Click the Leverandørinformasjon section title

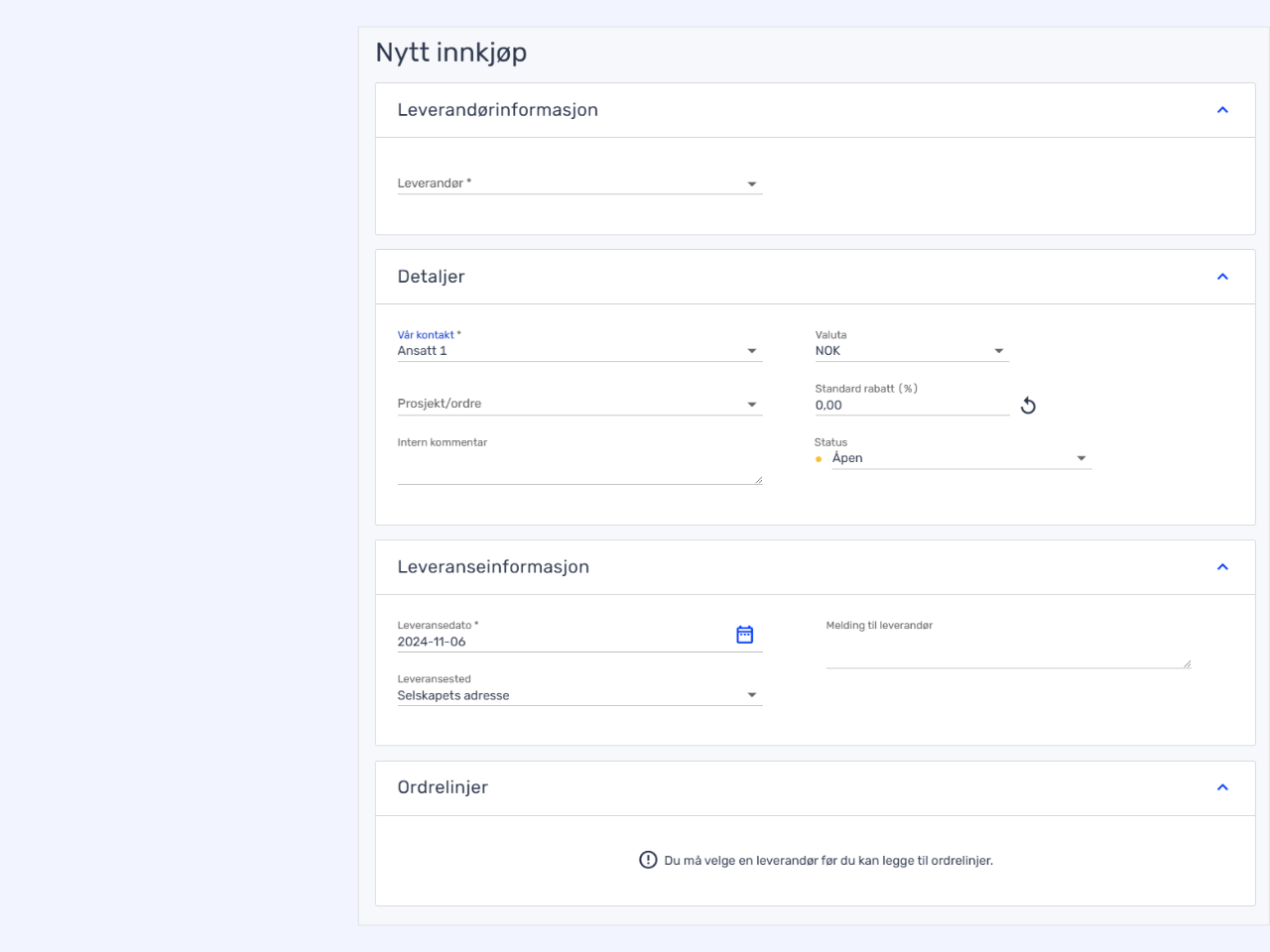click(x=498, y=110)
